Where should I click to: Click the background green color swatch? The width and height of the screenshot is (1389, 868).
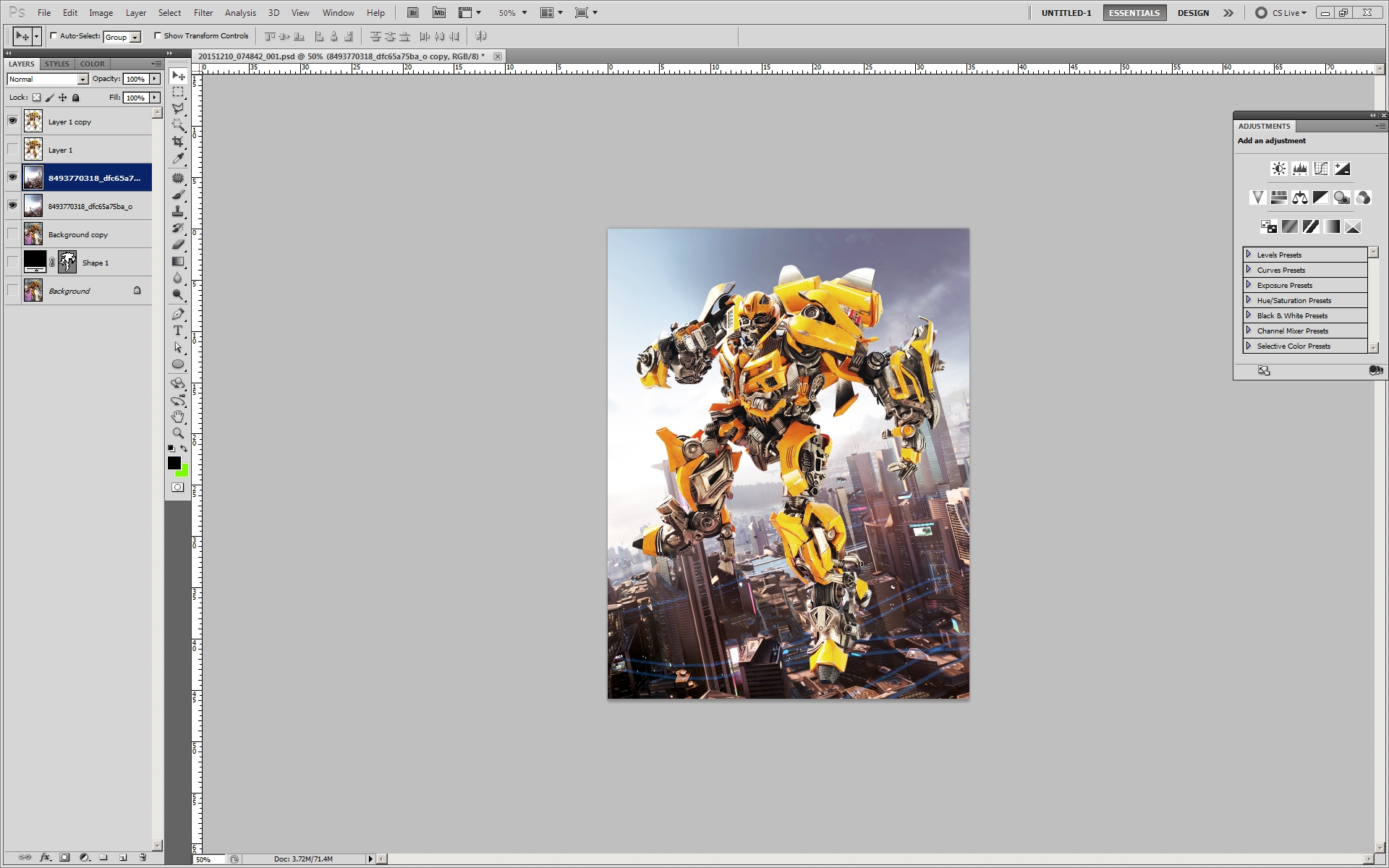(x=183, y=472)
